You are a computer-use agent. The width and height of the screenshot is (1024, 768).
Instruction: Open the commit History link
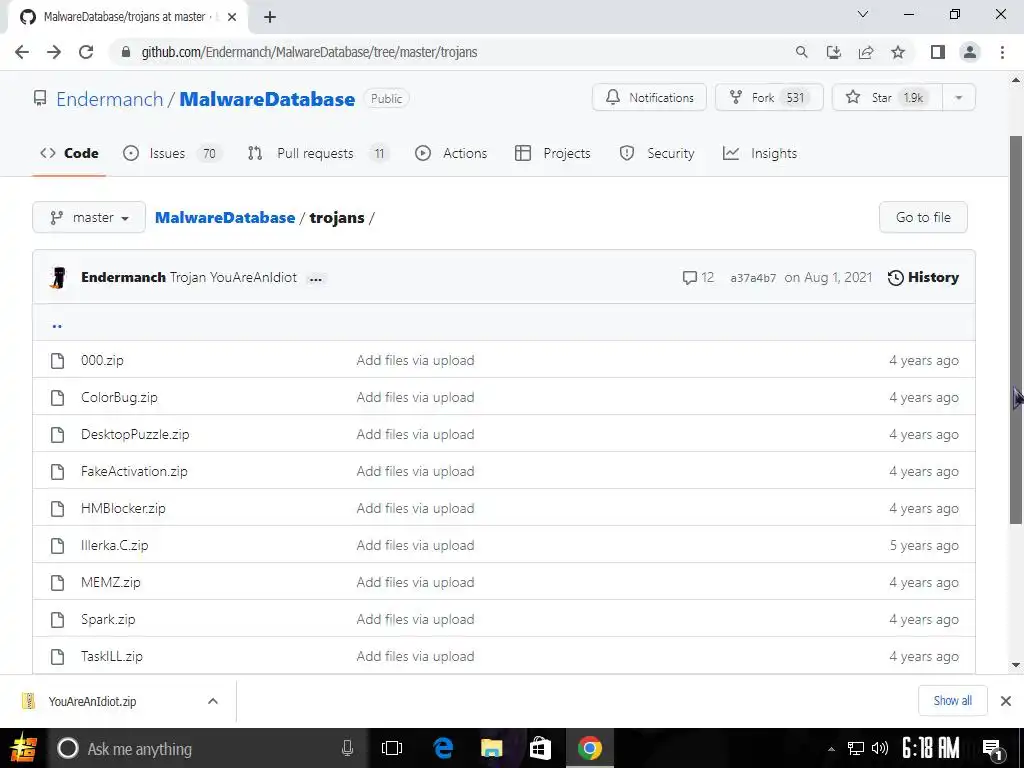[923, 278]
